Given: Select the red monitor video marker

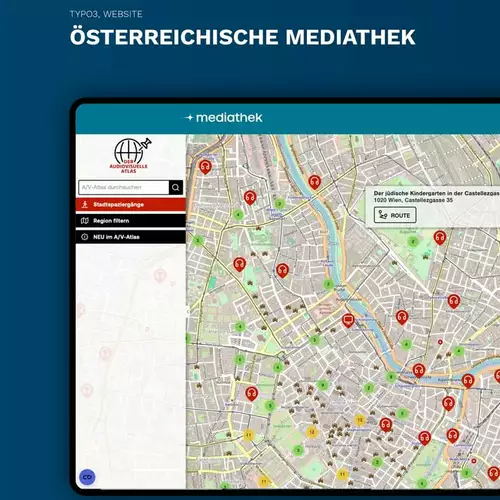Looking at the screenshot, I should [x=348, y=320].
